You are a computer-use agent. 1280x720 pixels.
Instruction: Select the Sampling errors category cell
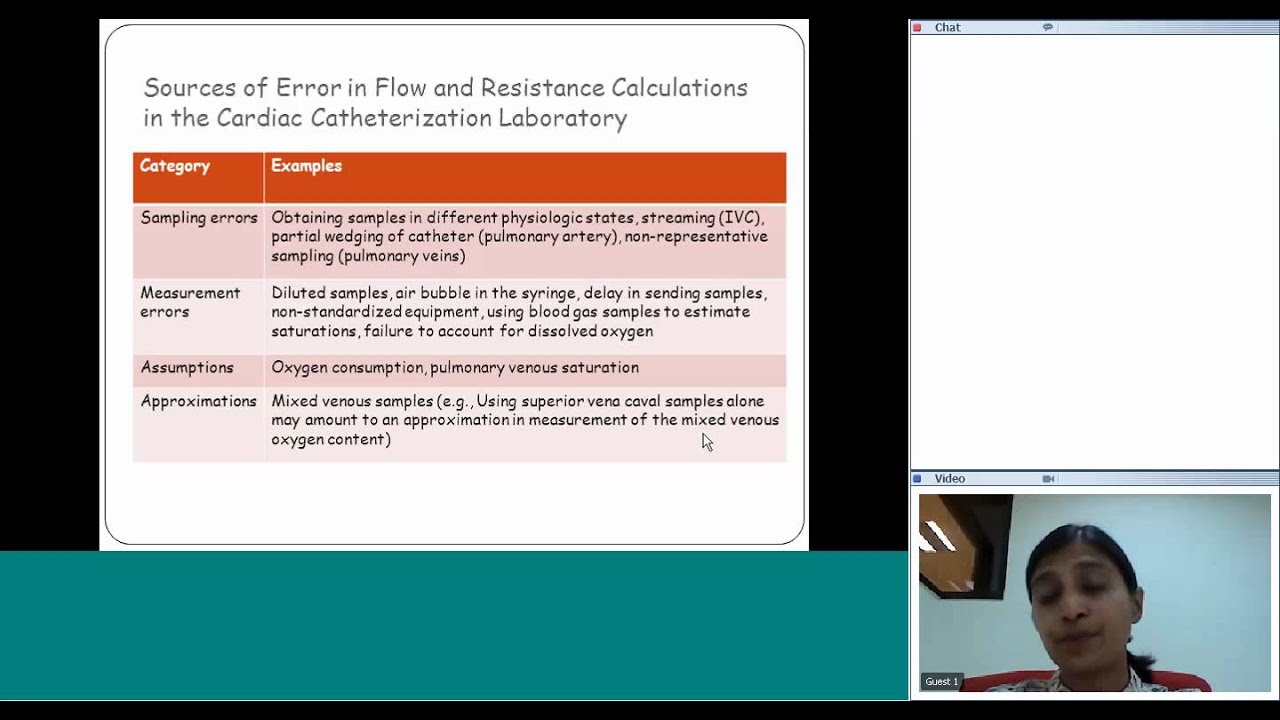tap(198, 241)
